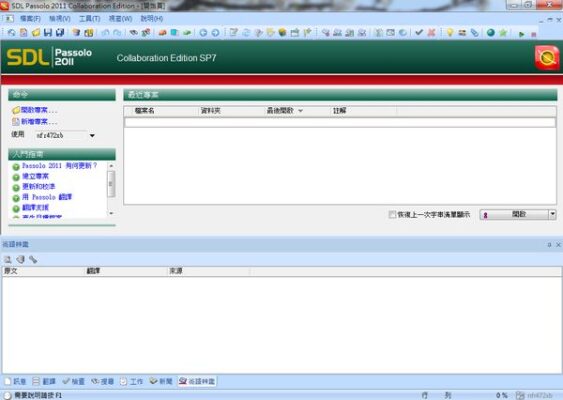
Task: Click the home-arrow first toolbar icon
Action: coord(11,33)
